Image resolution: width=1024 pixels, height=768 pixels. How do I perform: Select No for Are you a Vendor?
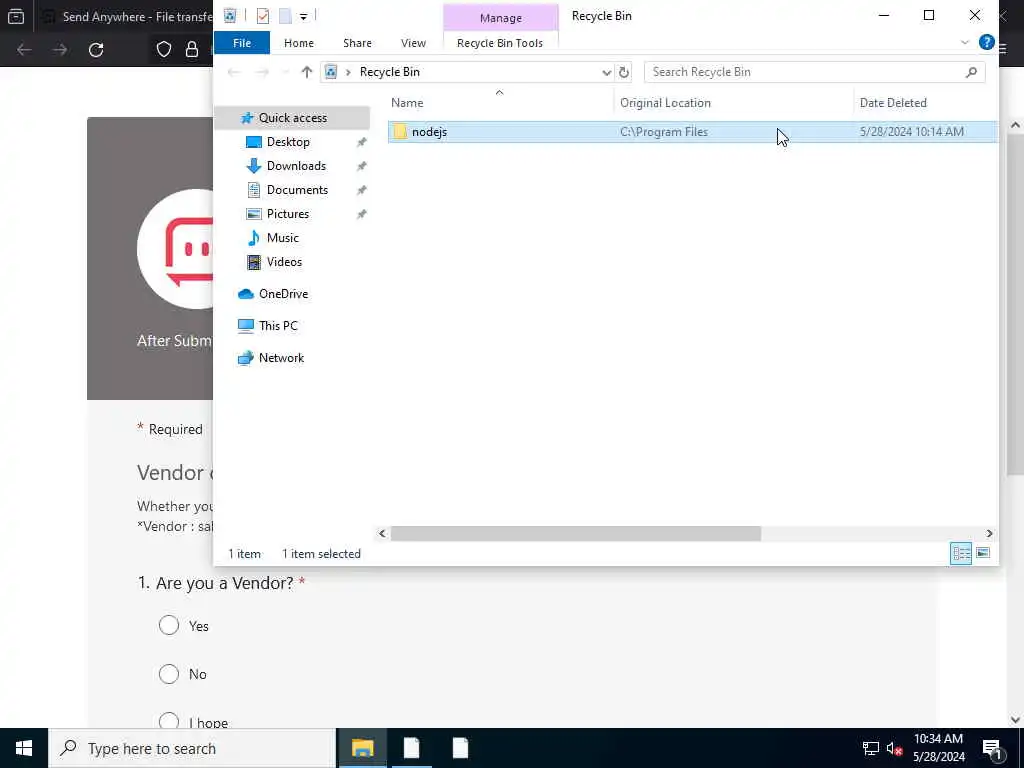pos(168,673)
